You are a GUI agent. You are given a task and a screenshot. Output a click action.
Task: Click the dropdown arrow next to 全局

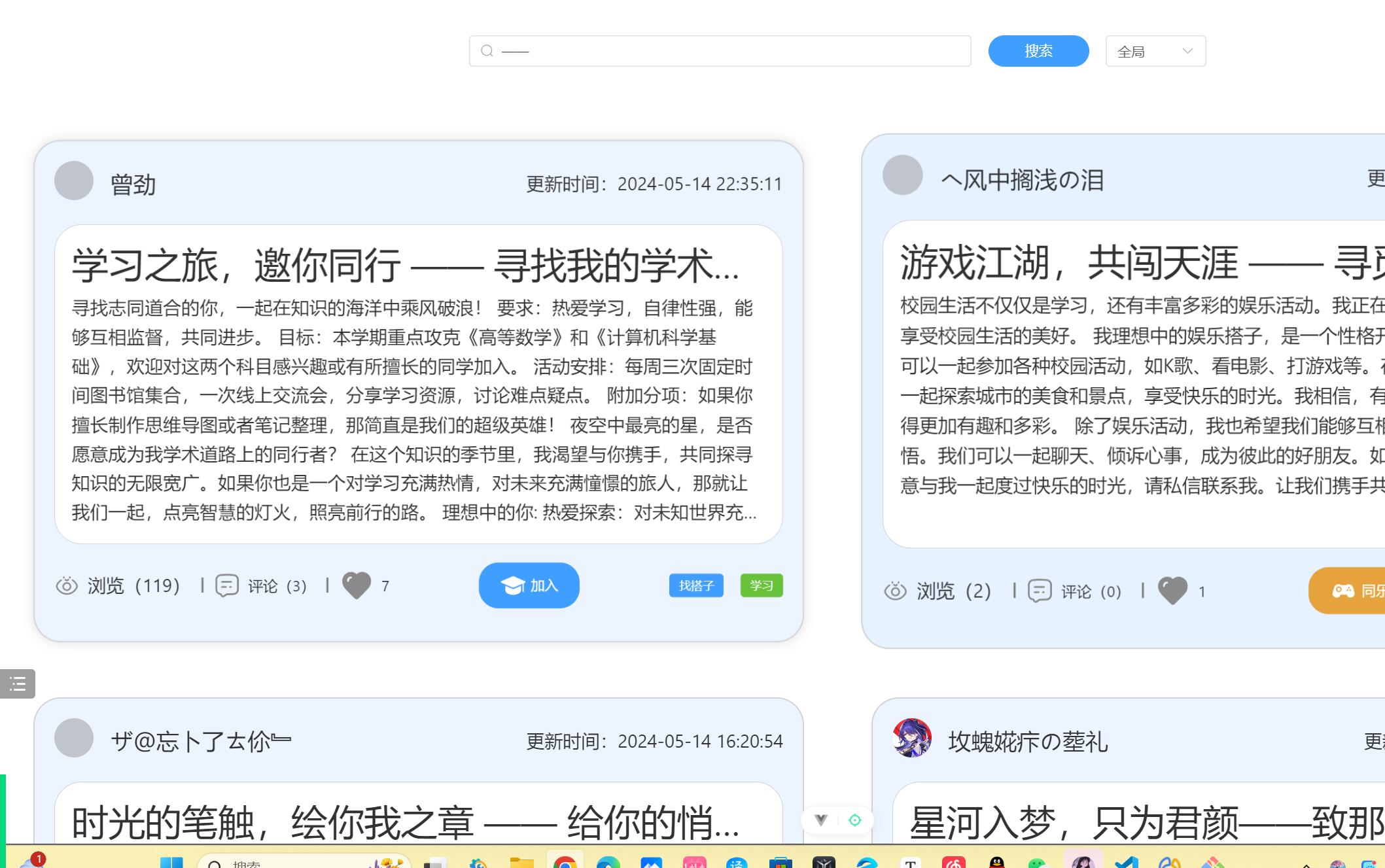coord(1187,51)
